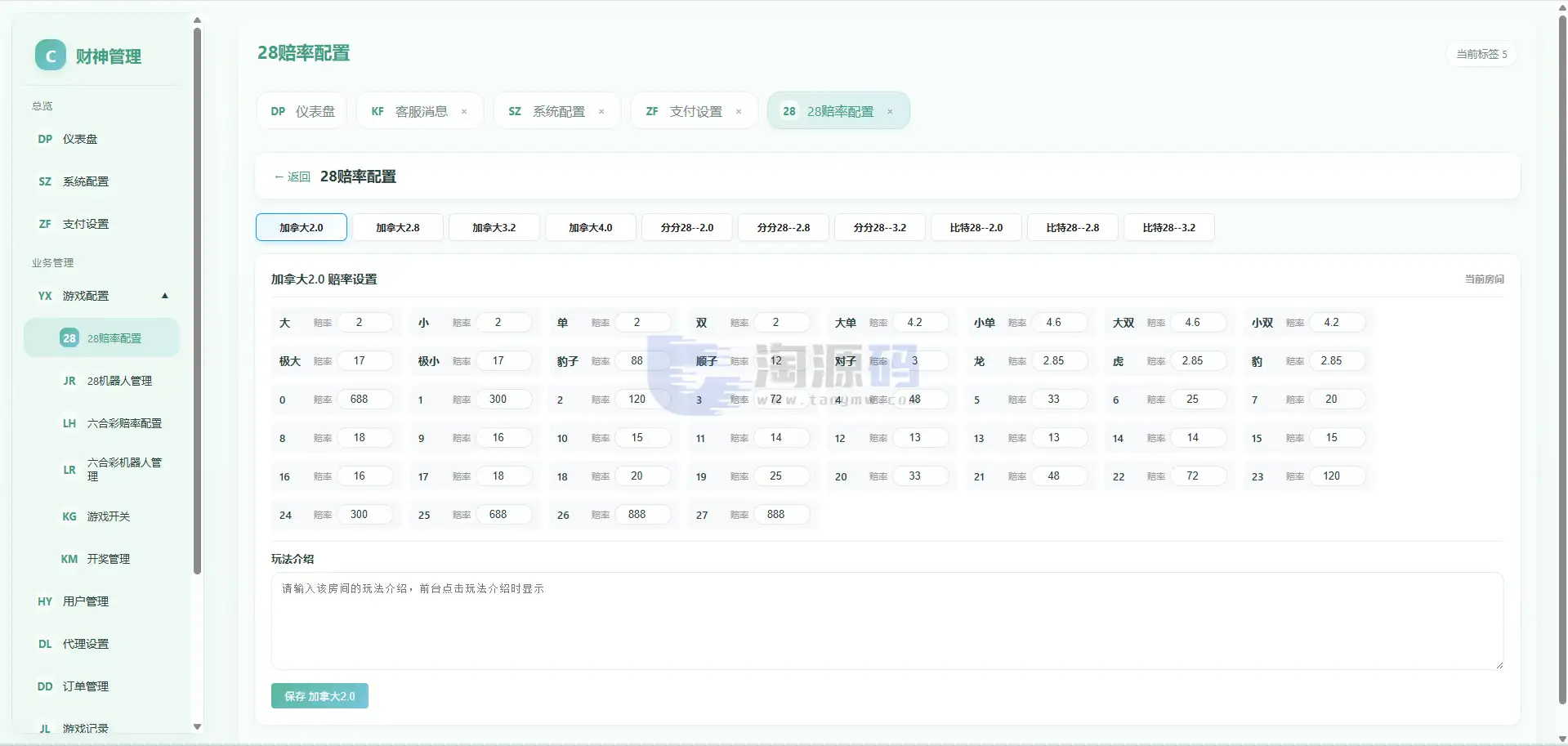Open 六合彩机器人管理 in the sidebar

(x=101, y=470)
